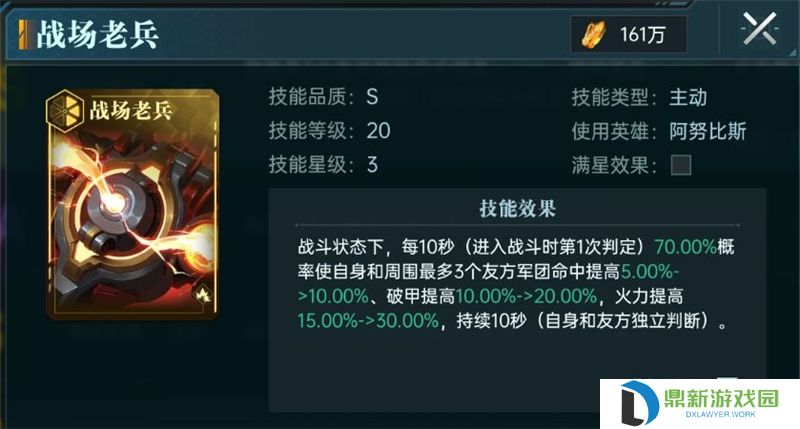The height and width of the screenshot is (429, 800).
Task: Click the 主动 skill type label
Action: tap(688, 97)
